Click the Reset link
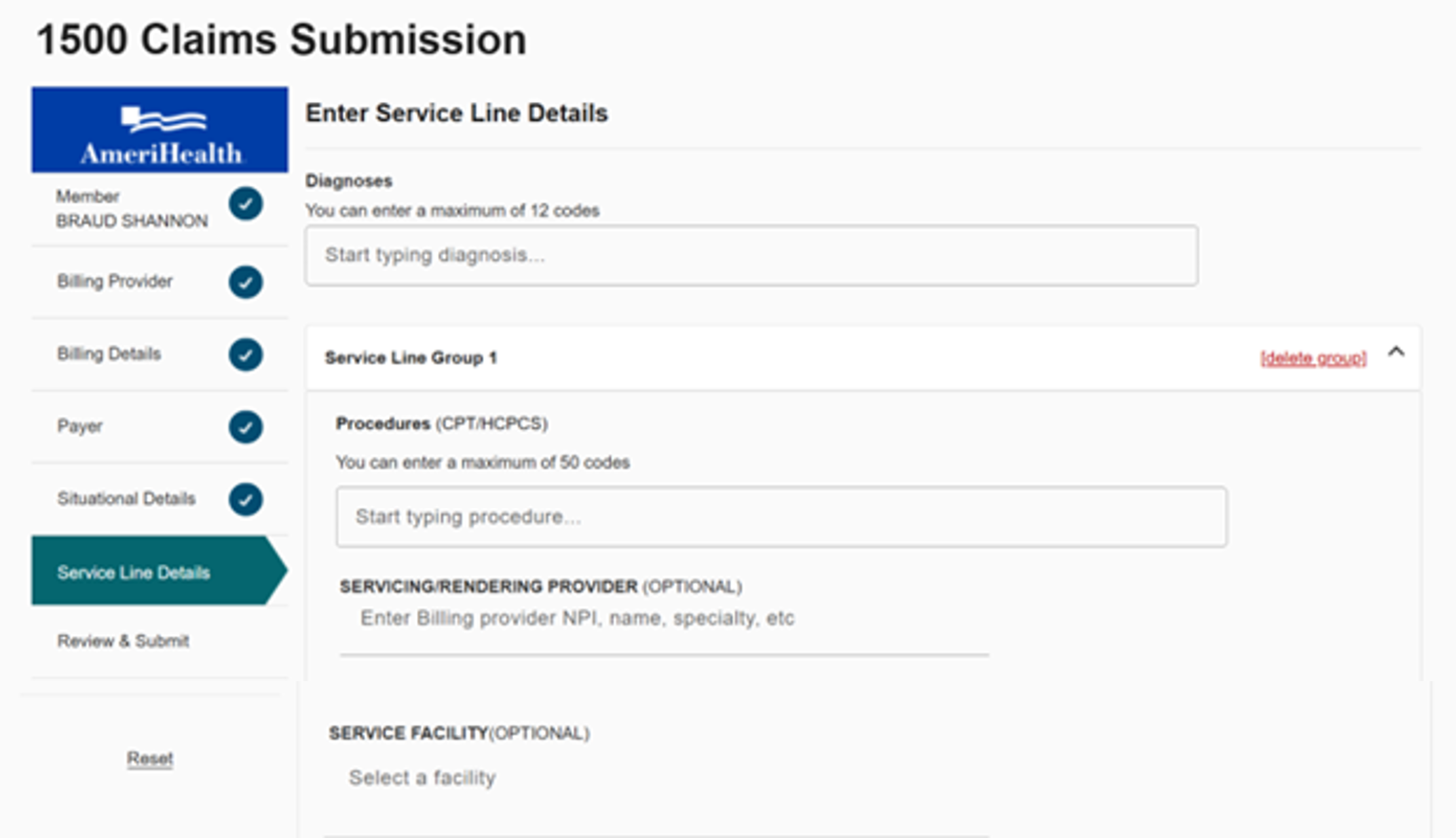Image resolution: width=1456 pixels, height=838 pixels. point(150,759)
